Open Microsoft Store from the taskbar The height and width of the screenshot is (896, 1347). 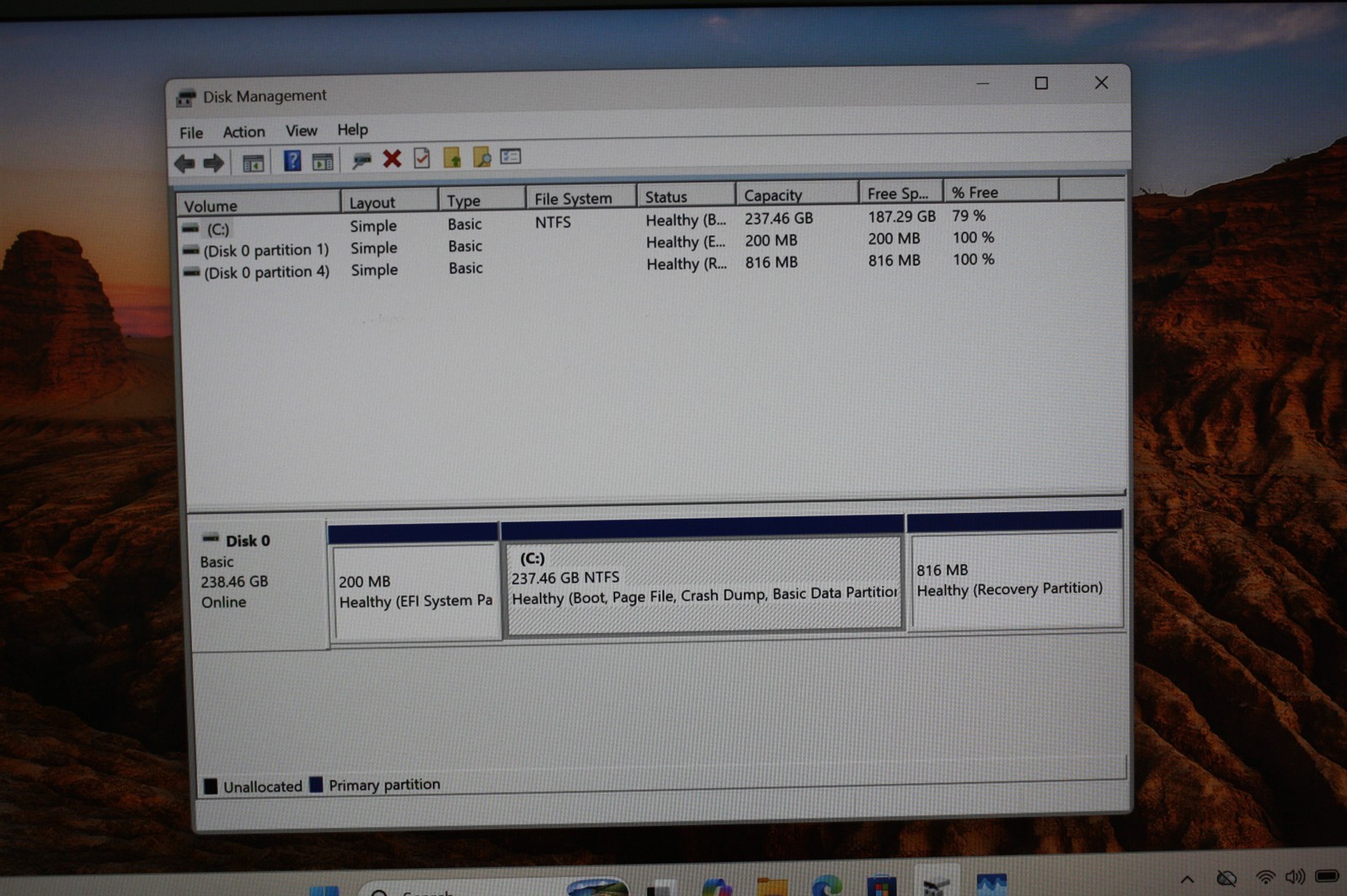[881, 886]
